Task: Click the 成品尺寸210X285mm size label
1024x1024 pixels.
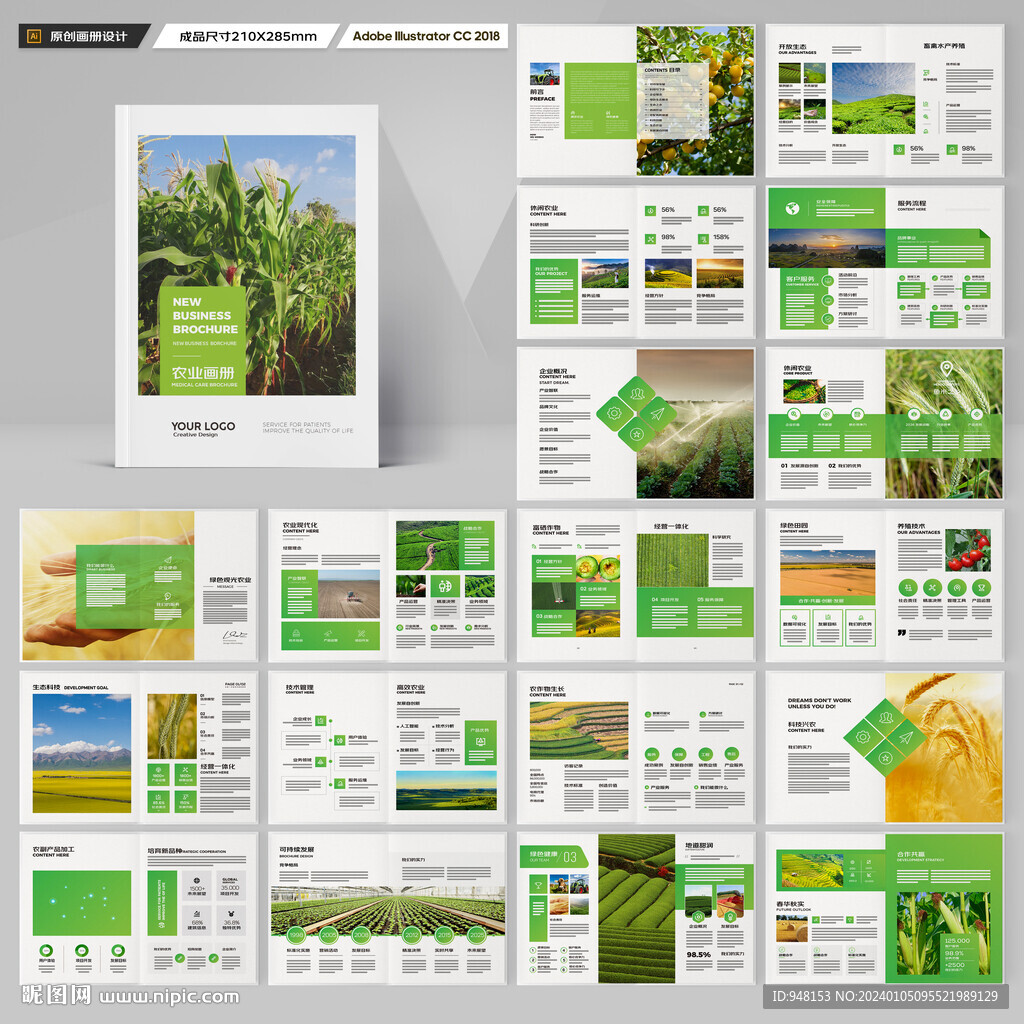Action: pos(248,37)
